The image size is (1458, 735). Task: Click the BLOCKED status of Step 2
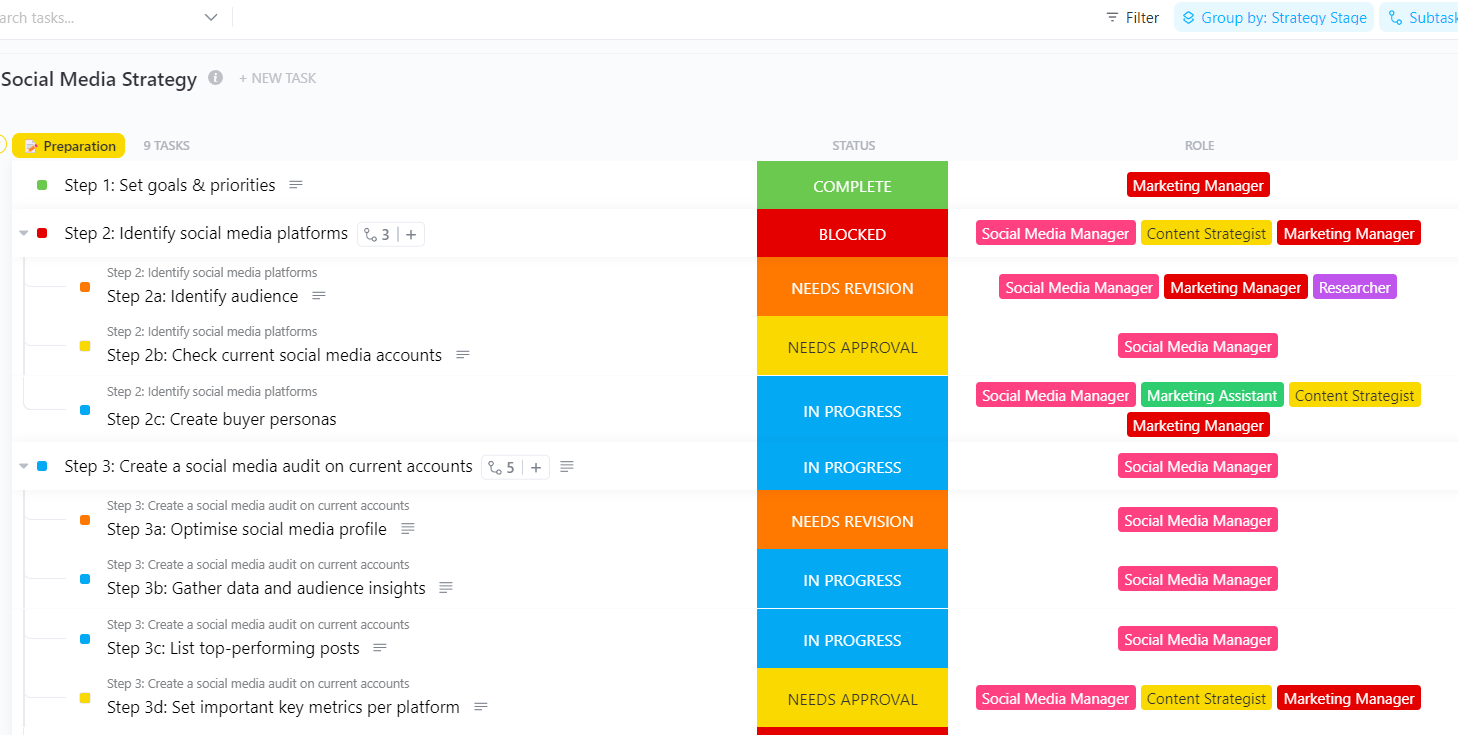(852, 234)
